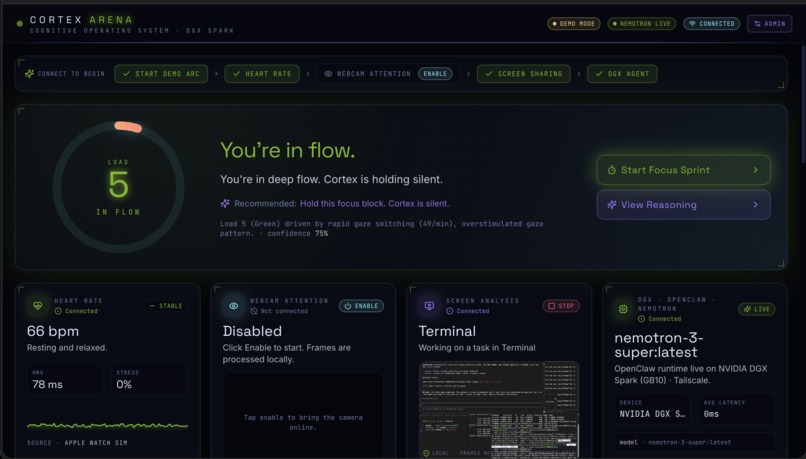Enable webcam attention in the setup steps bar
Image resolution: width=806 pixels, height=459 pixels.
coord(435,74)
